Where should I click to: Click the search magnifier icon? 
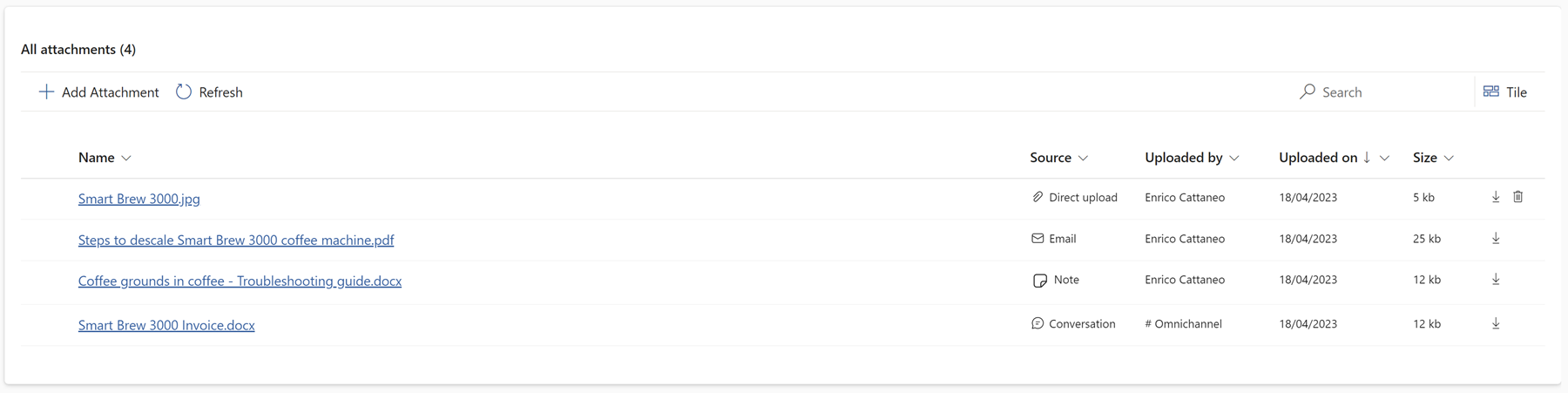point(1308,91)
